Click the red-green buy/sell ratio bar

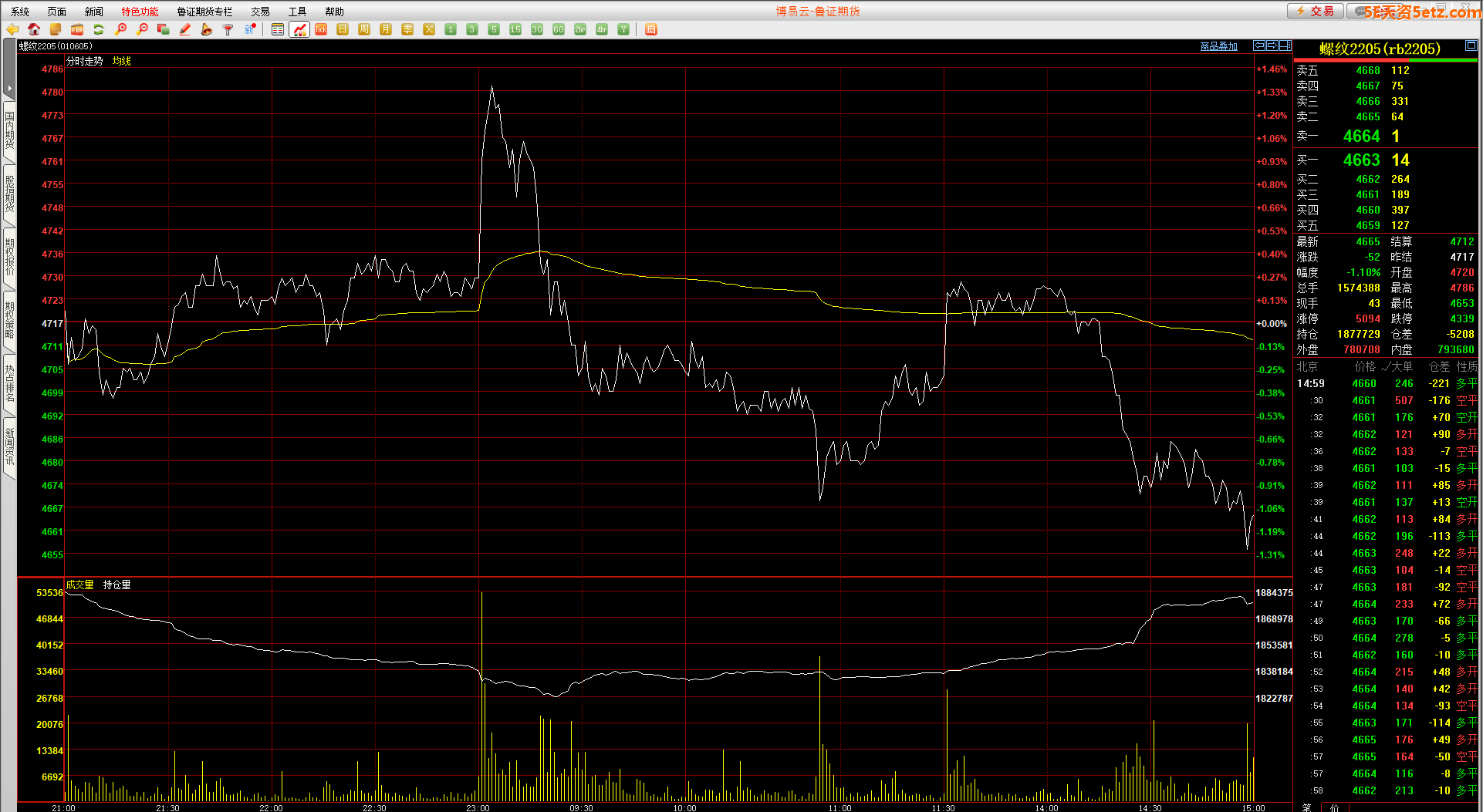(1385, 60)
